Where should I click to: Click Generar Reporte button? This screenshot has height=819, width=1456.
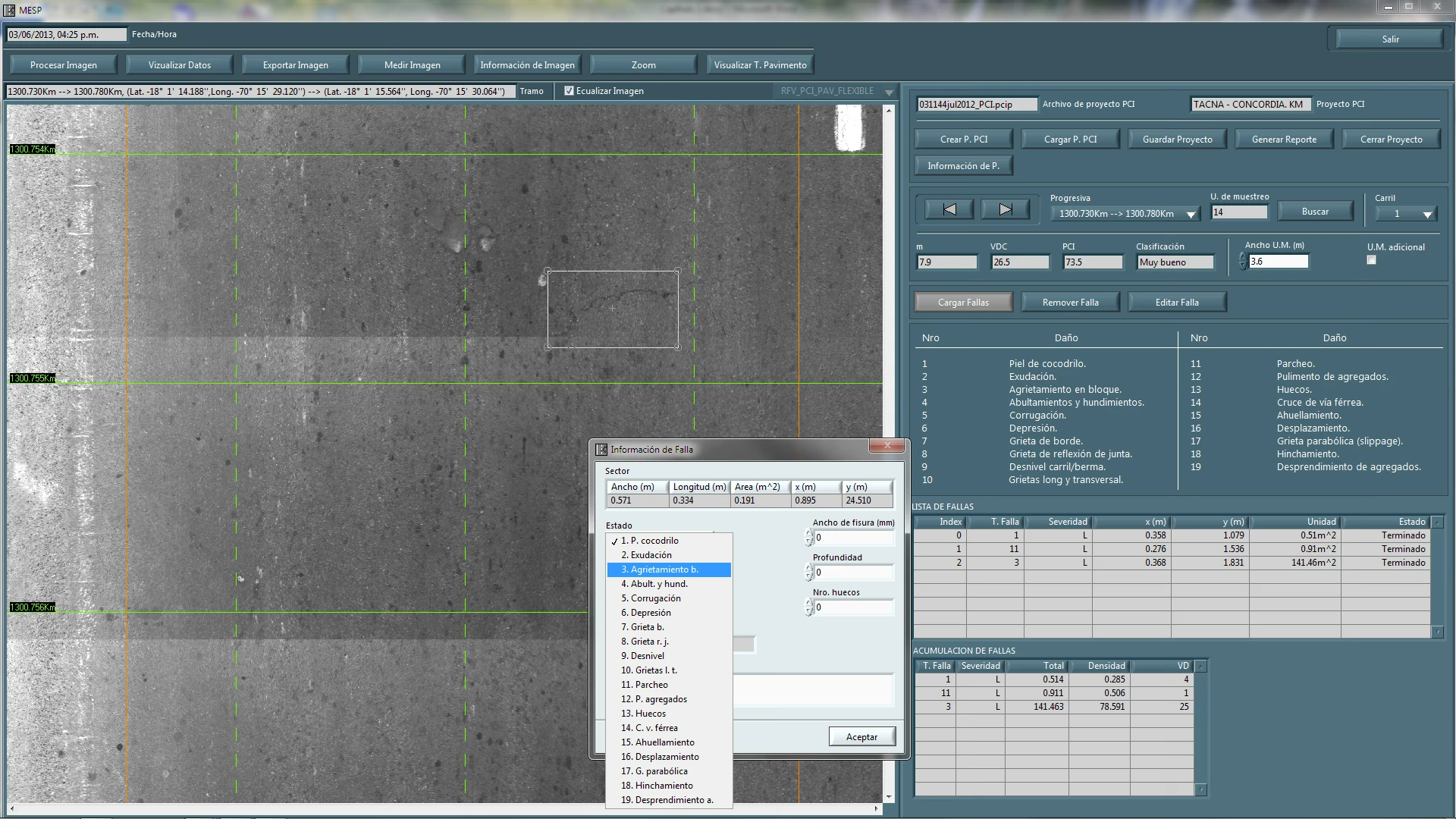click(x=1284, y=140)
